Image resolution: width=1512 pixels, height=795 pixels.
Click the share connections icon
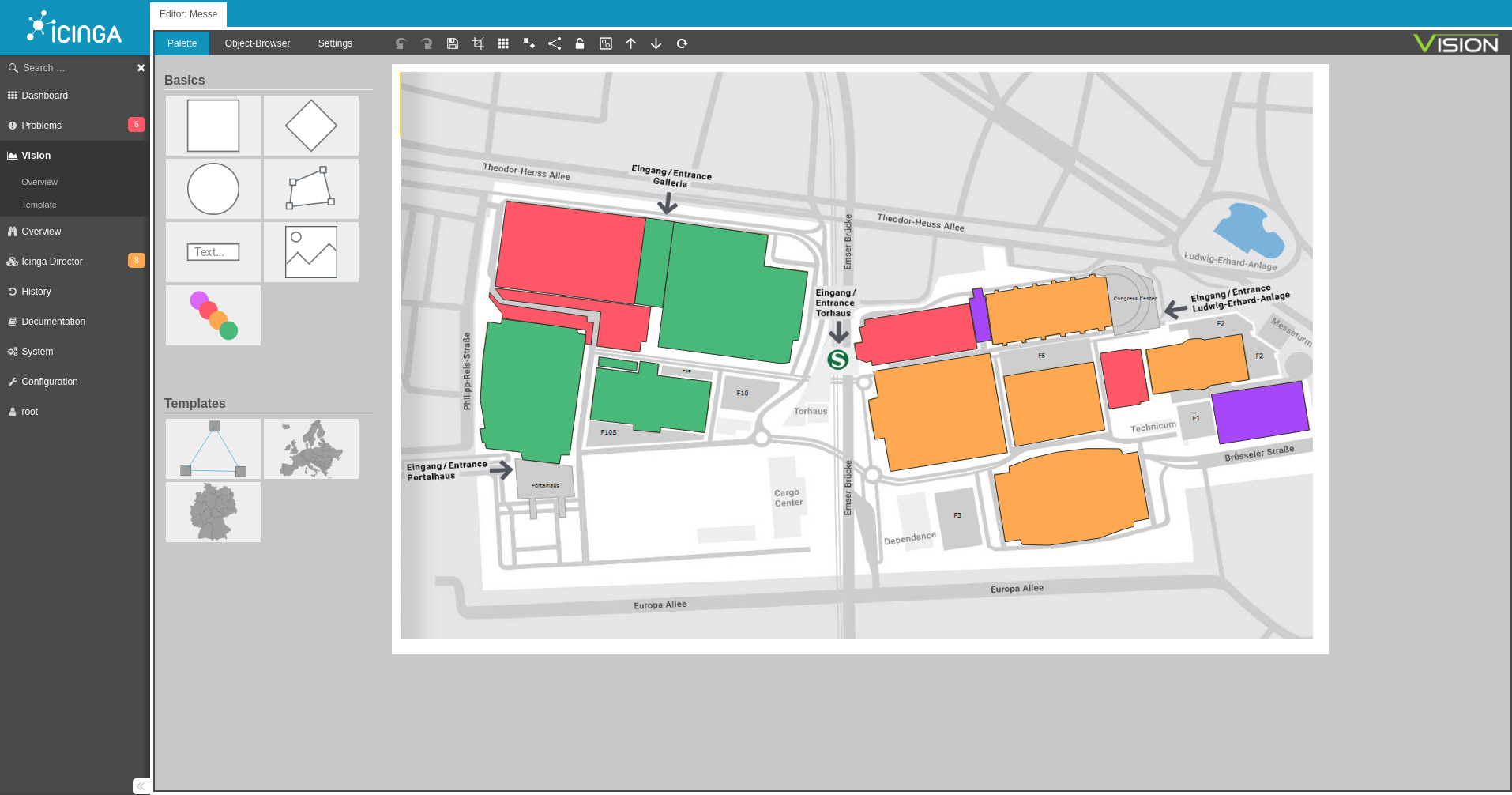click(555, 43)
